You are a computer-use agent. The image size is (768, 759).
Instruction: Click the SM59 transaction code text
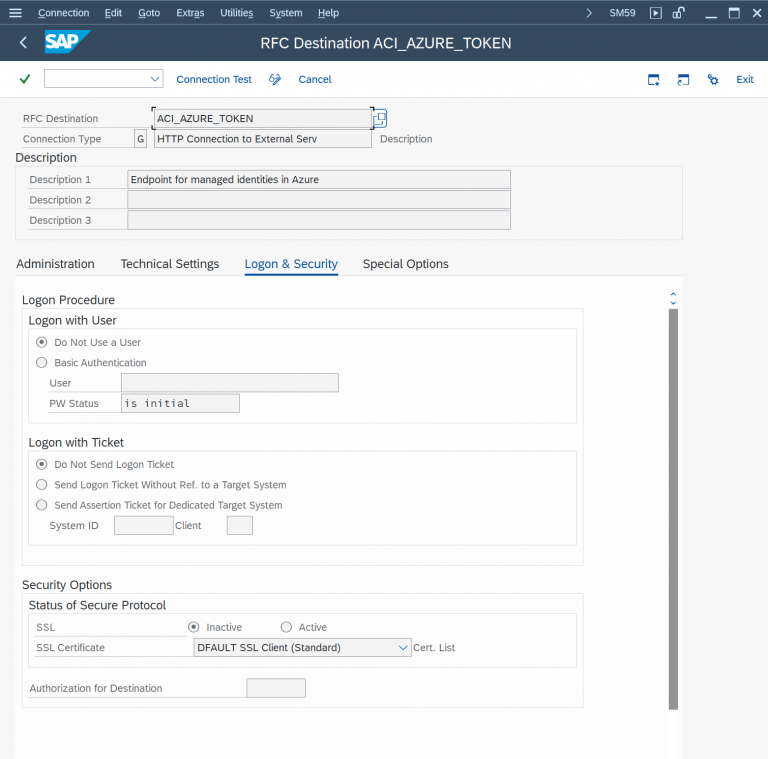click(x=622, y=13)
